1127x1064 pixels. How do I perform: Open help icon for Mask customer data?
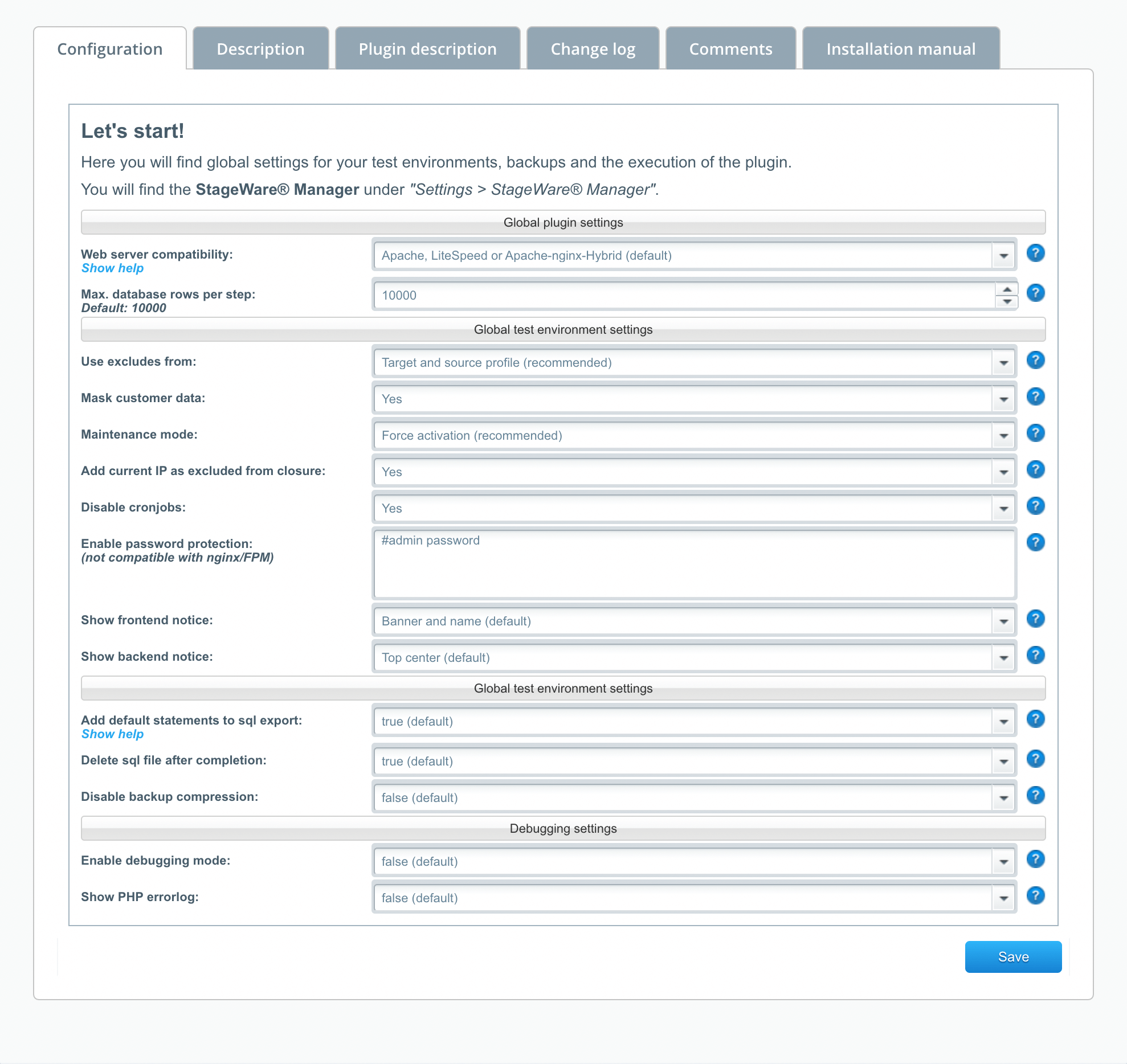(1035, 396)
